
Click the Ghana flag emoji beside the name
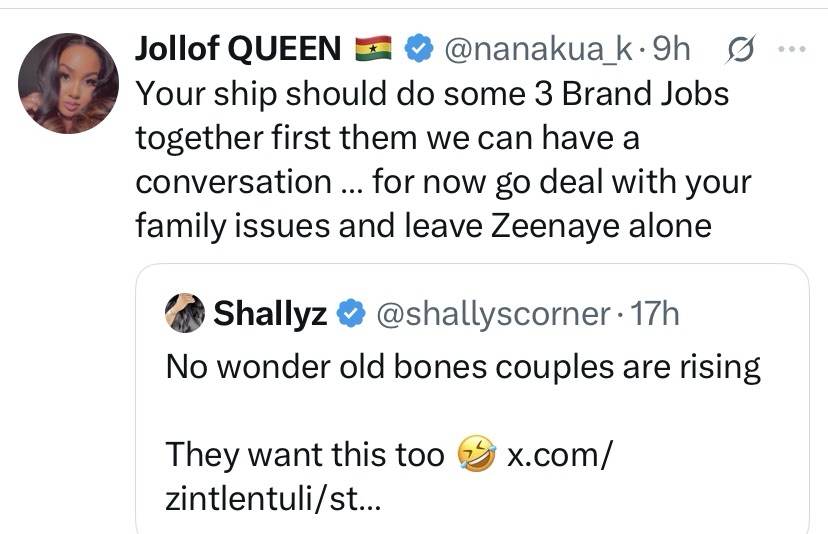[373, 49]
